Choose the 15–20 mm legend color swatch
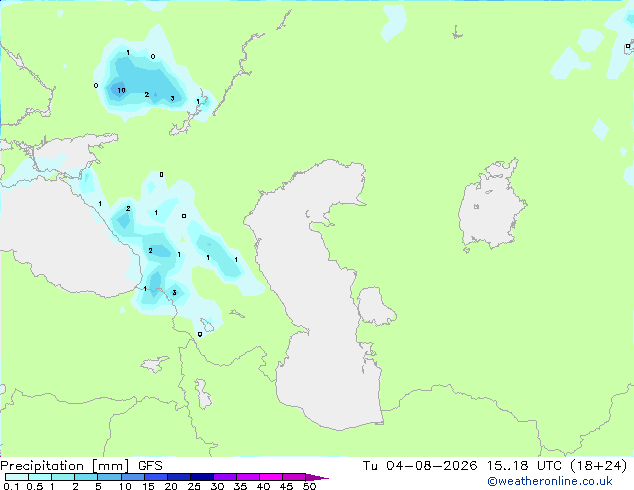634x490 pixels. tap(155, 477)
